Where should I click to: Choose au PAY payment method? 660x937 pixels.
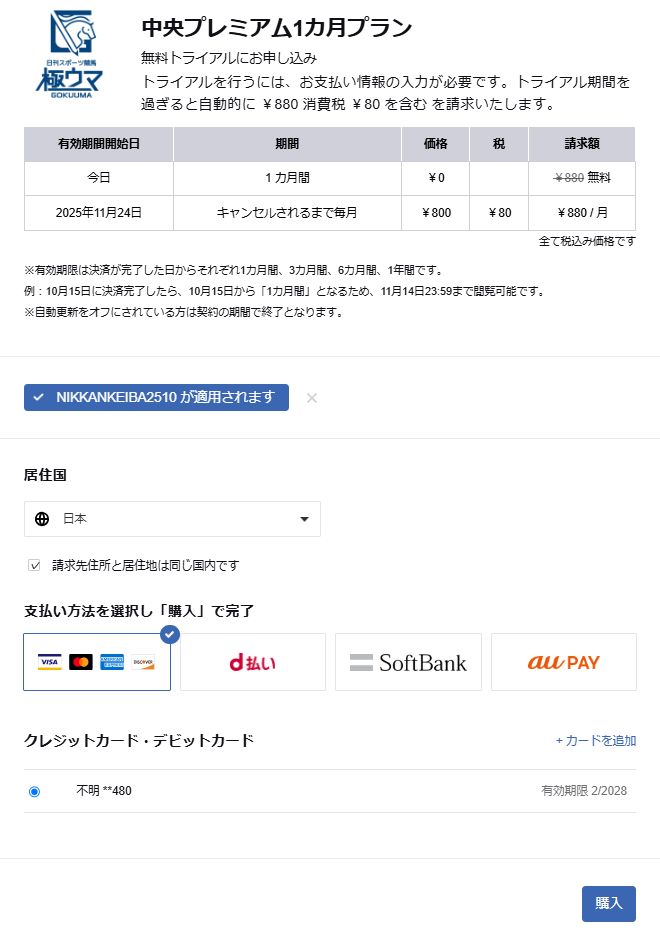point(564,662)
